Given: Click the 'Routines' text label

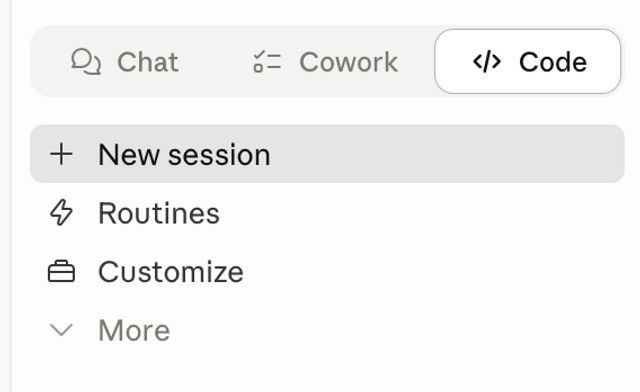Looking at the screenshot, I should tap(159, 213).
